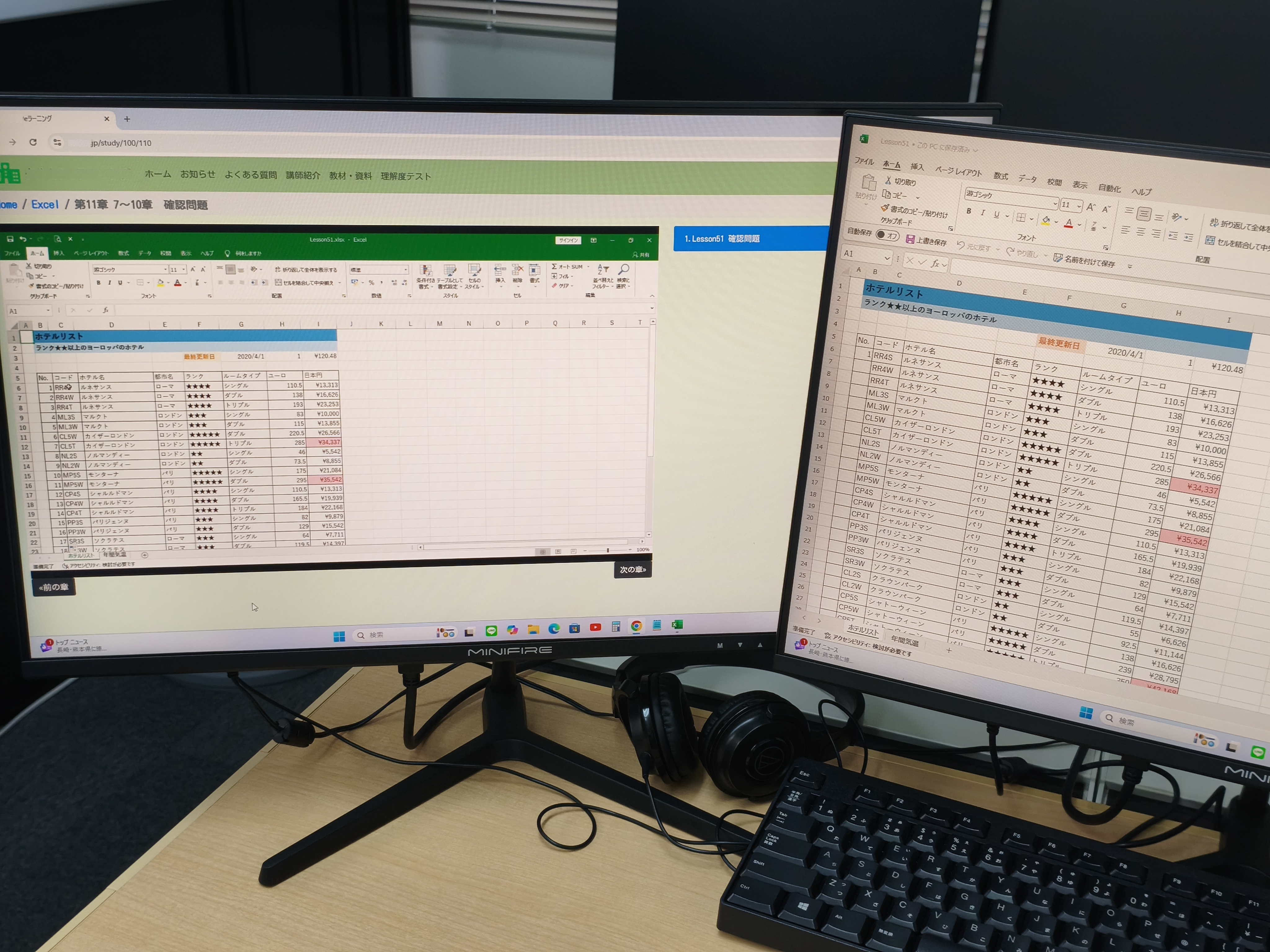Click the Format Painter (書式のコピー/貼り付け) brush icon
The image size is (1270, 952).
pyautogui.click(x=885, y=208)
